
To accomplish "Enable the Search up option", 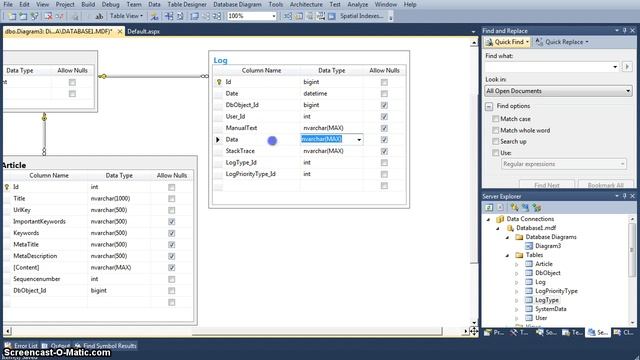I will pyautogui.click(x=496, y=141).
